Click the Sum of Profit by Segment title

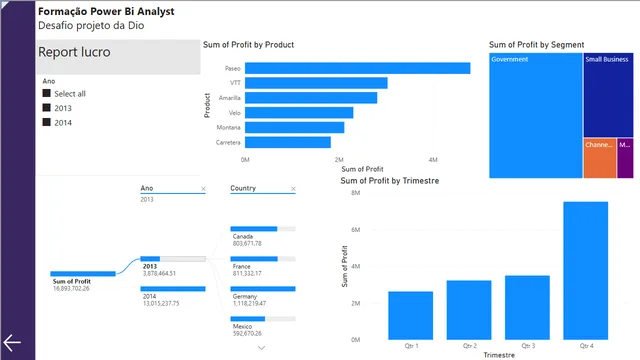coord(536,44)
